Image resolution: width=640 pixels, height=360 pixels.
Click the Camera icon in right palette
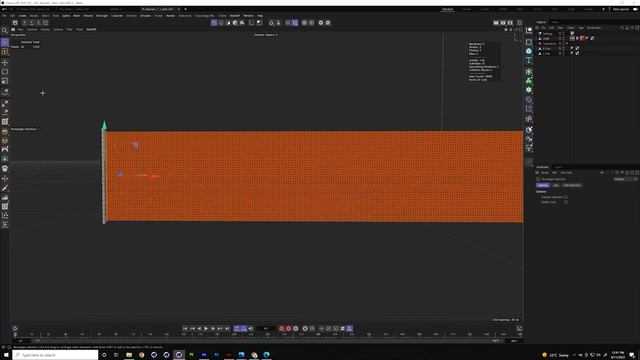[529, 139]
